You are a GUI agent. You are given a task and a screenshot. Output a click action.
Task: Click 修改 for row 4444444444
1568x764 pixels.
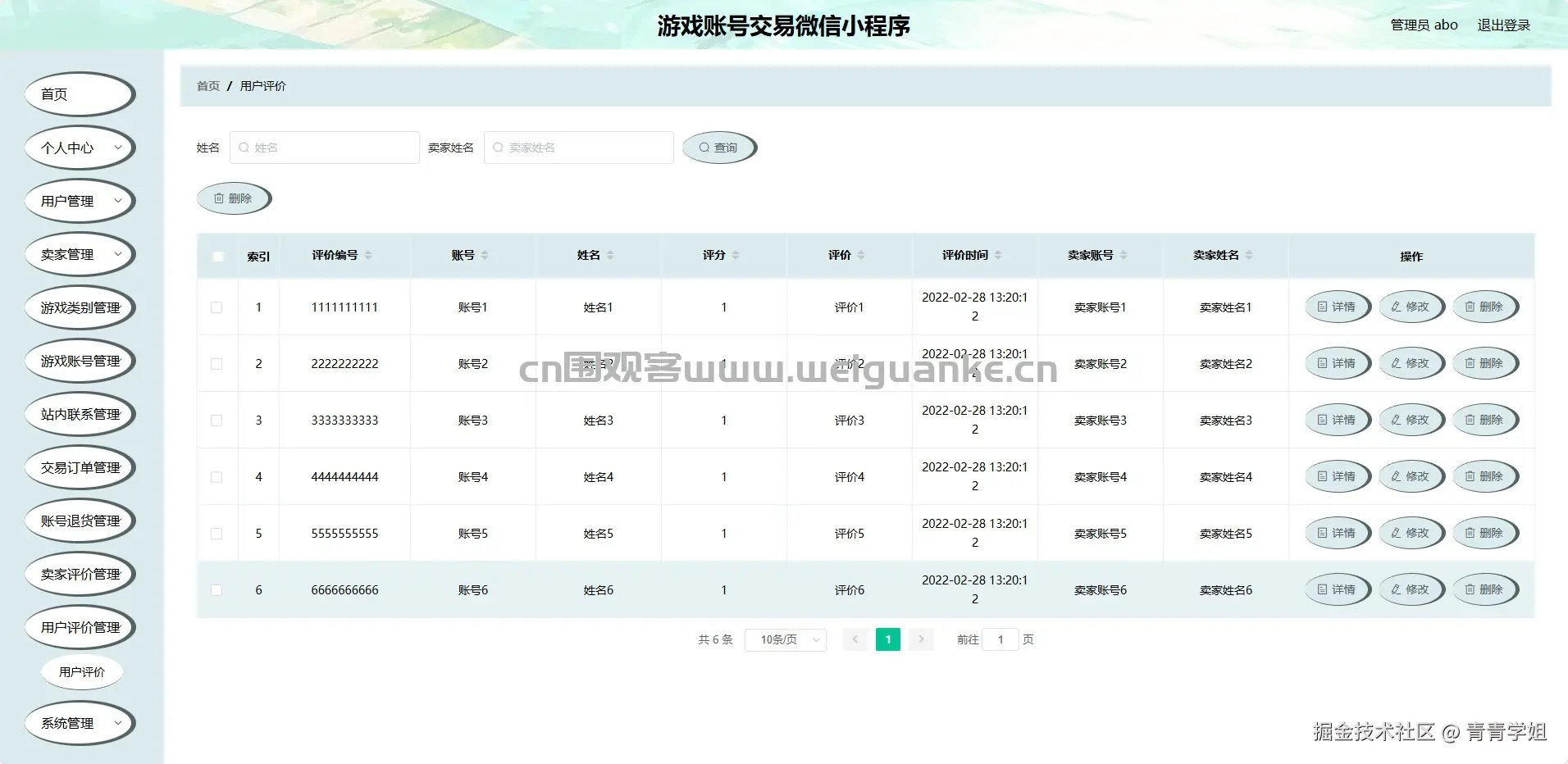pyautogui.click(x=1411, y=476)
